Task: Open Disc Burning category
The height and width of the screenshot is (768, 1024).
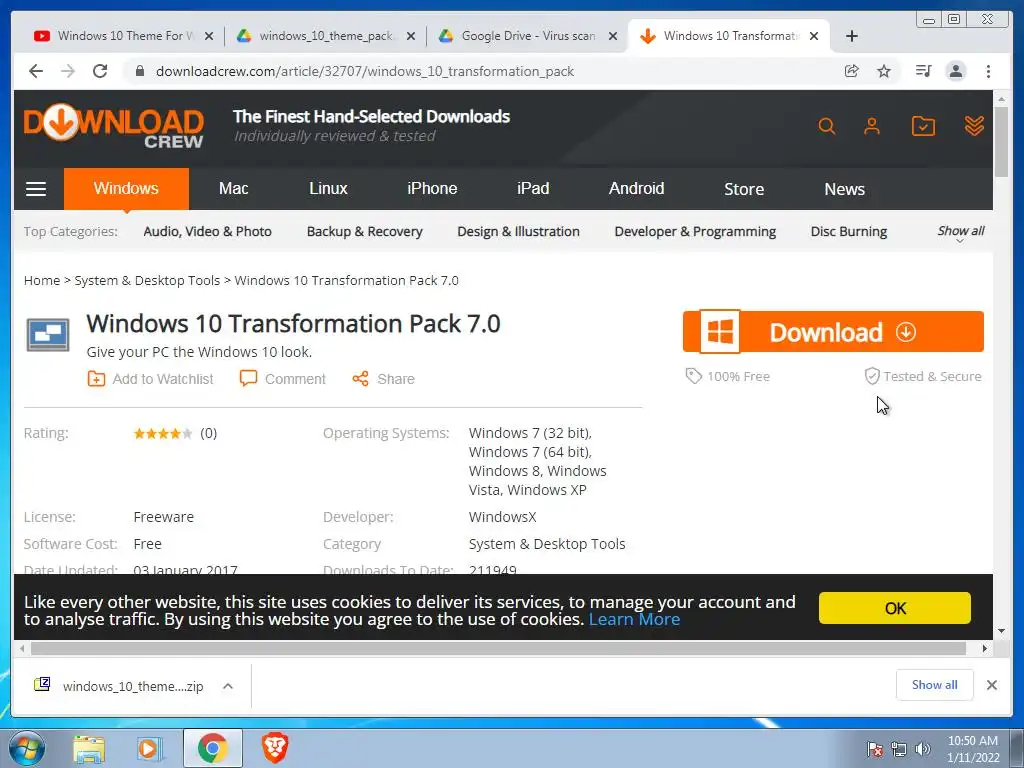Action: click(x=848, y=231)
